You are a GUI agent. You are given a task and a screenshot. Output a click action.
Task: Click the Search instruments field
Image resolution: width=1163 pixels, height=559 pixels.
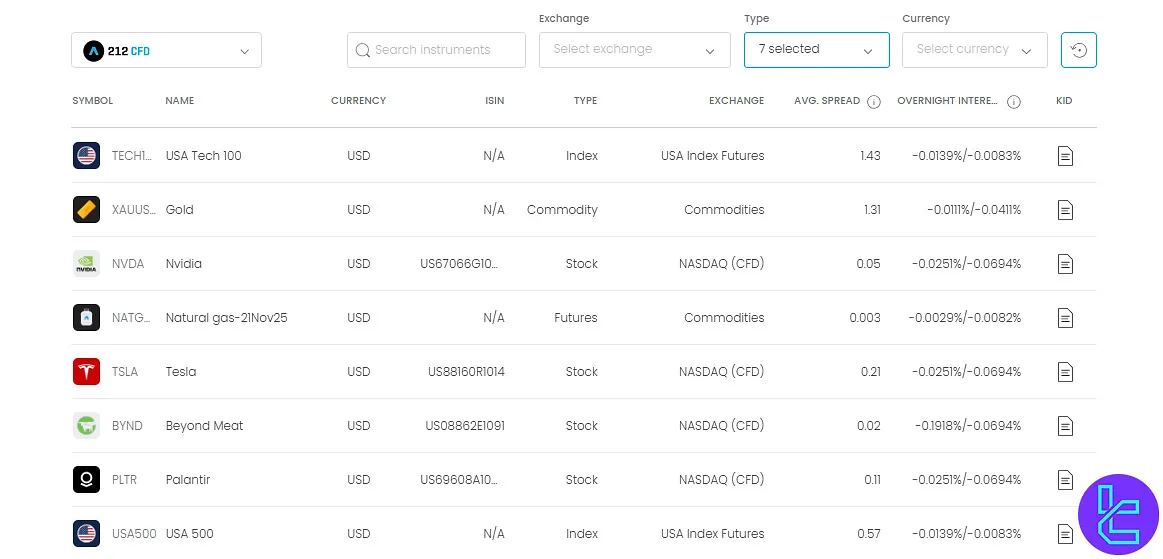pos(436,50)
